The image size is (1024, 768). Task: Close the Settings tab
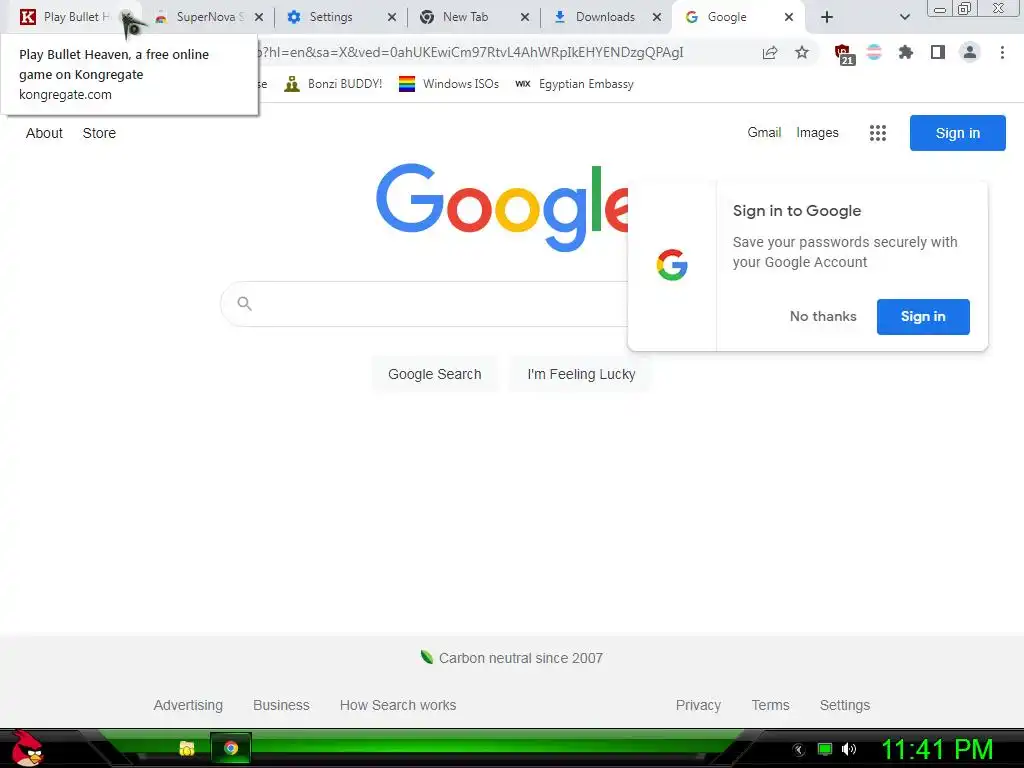pos(392,18)
